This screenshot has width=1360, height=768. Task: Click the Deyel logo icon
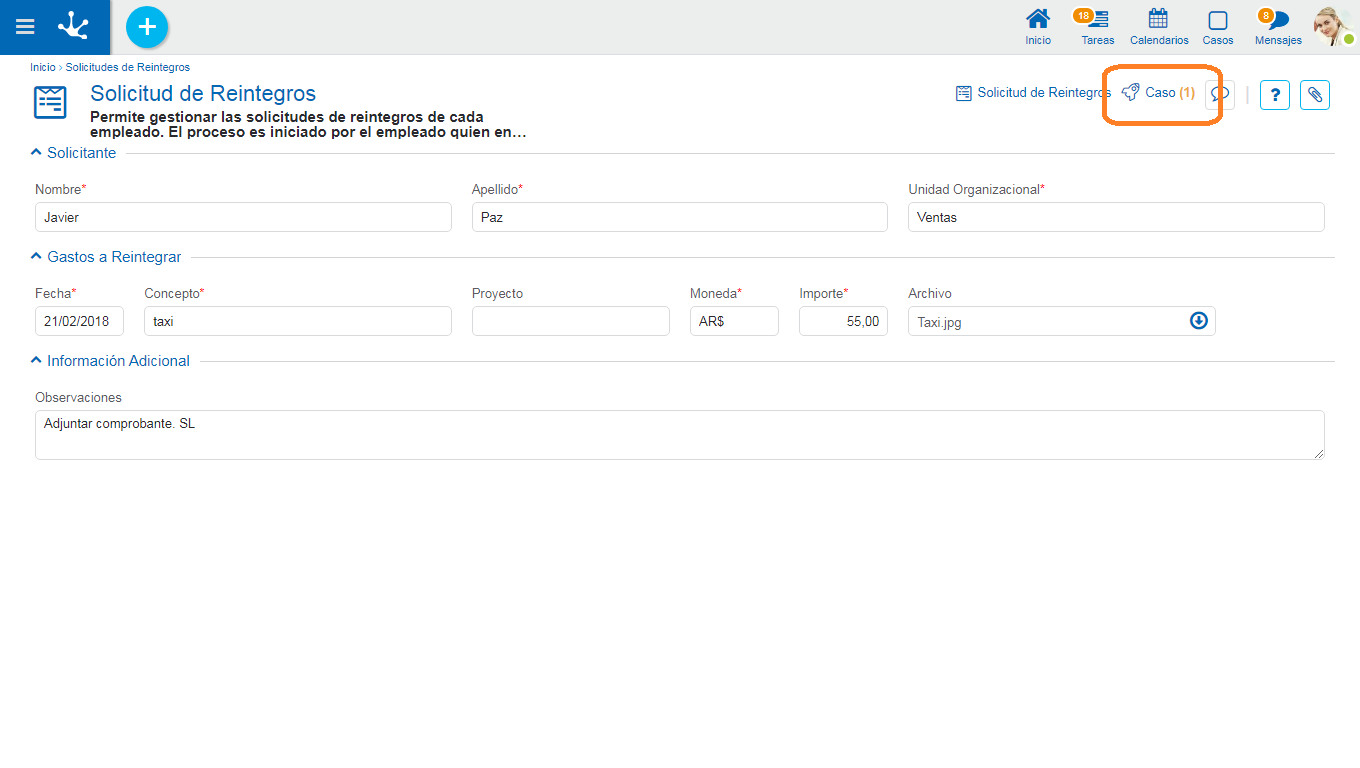coord(73,27)
